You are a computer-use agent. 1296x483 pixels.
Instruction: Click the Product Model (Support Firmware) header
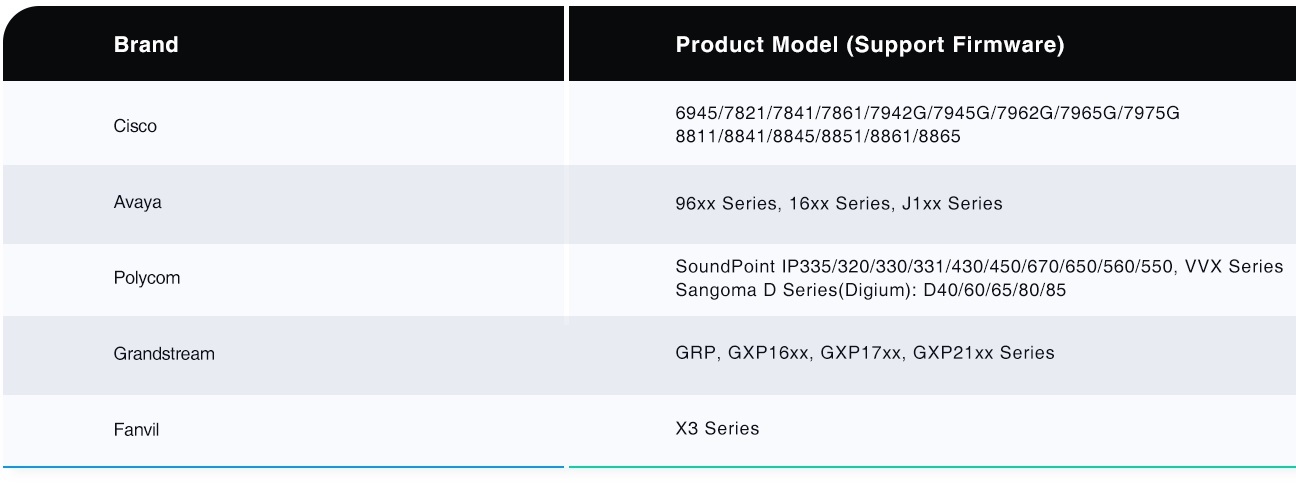pos(869,45)
